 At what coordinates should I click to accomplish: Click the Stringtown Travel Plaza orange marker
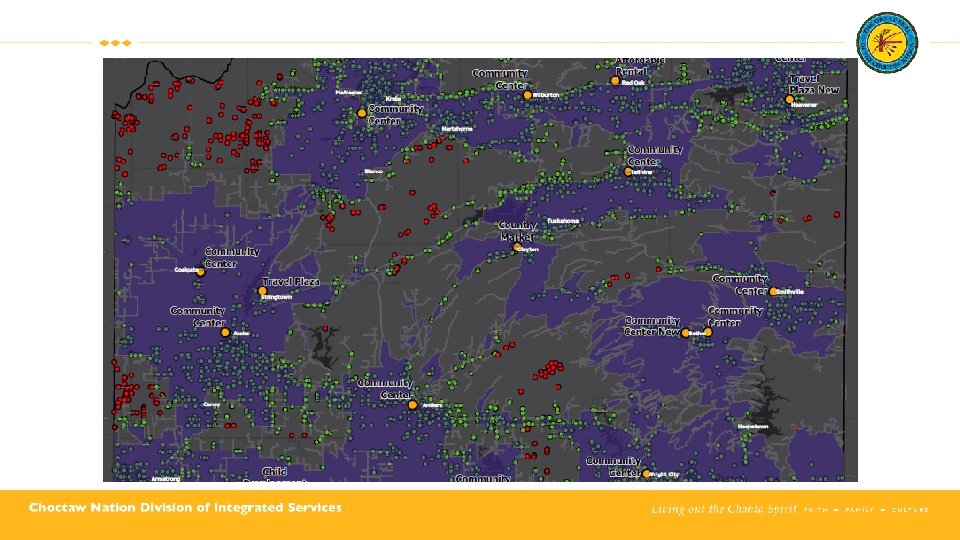pos(262,291)
